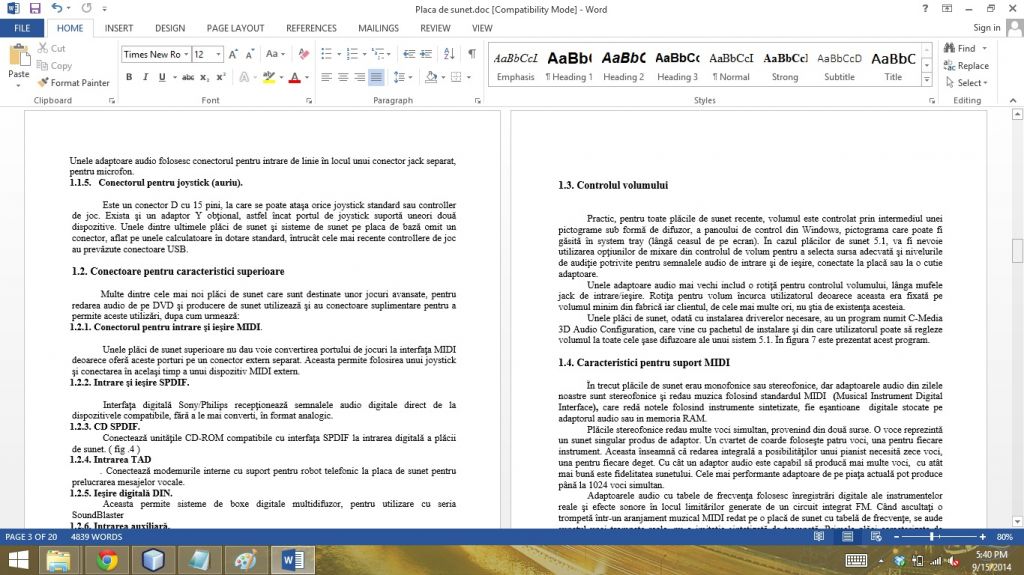Click the Sort paragraph icon
This screenshot has width=1024, height=575.
tap(447, 54)
